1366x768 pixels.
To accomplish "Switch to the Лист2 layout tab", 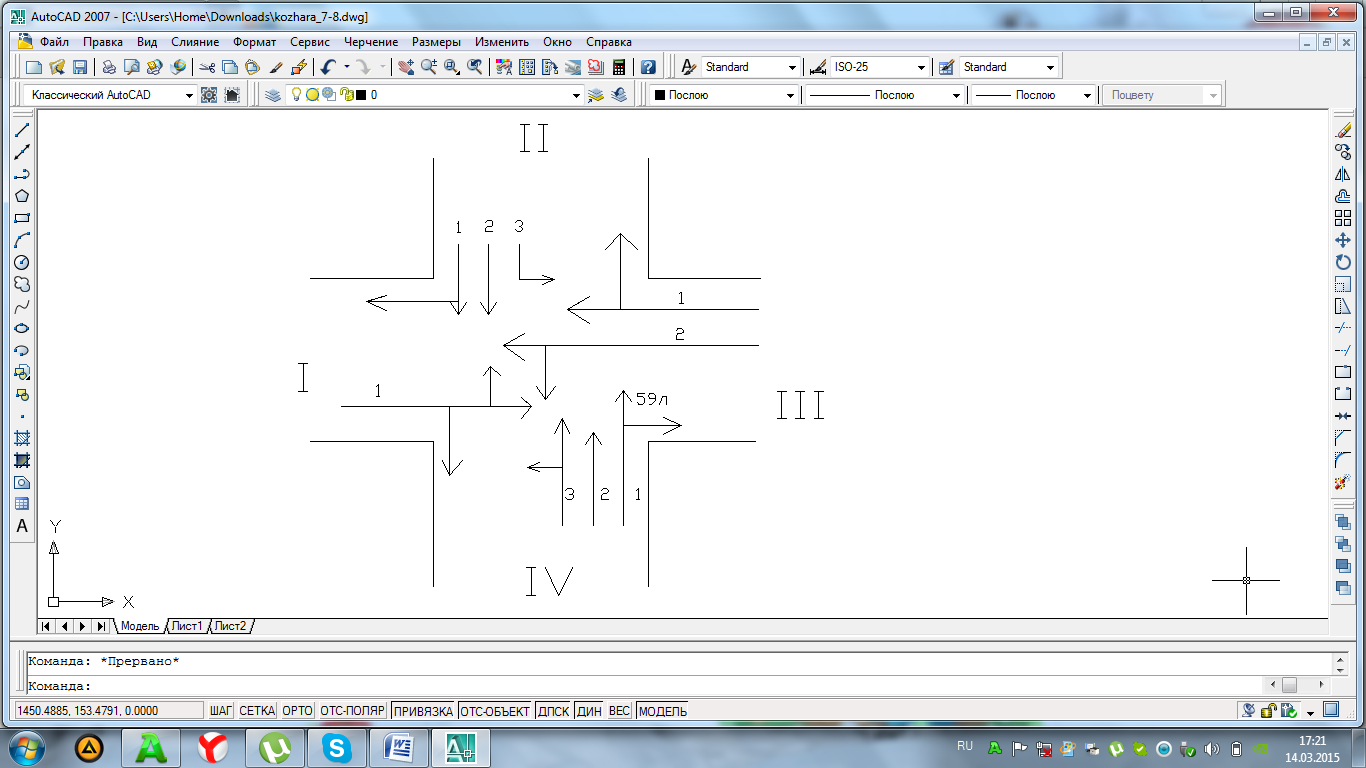I will click(230, 626).
